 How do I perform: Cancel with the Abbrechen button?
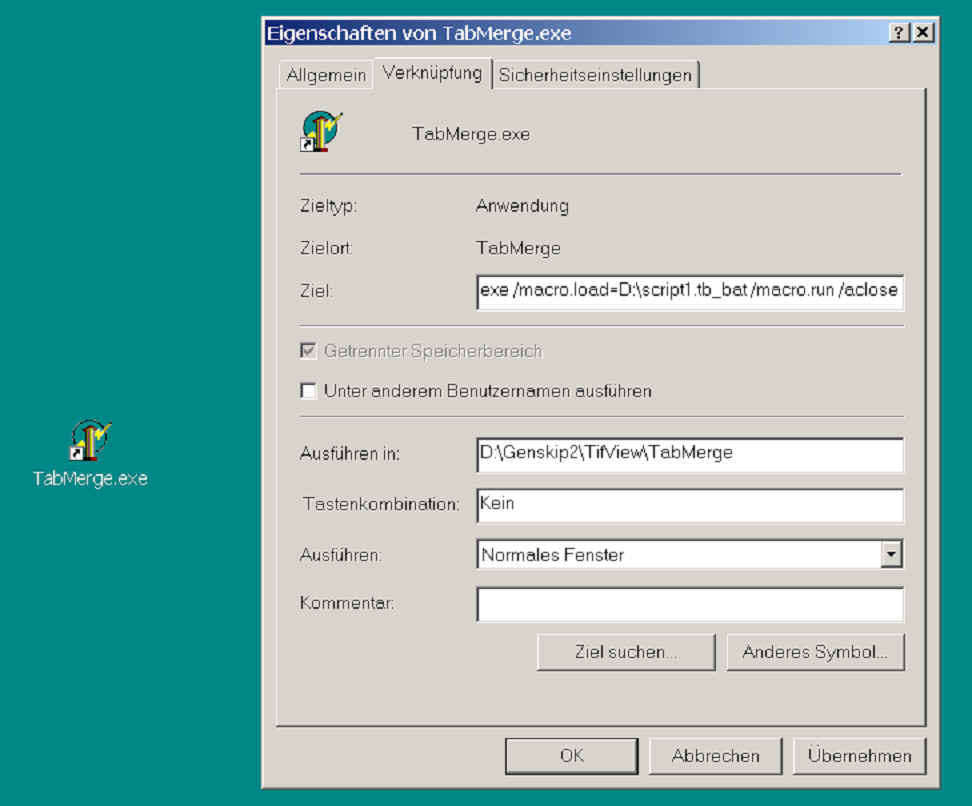[x=715, y=756]
